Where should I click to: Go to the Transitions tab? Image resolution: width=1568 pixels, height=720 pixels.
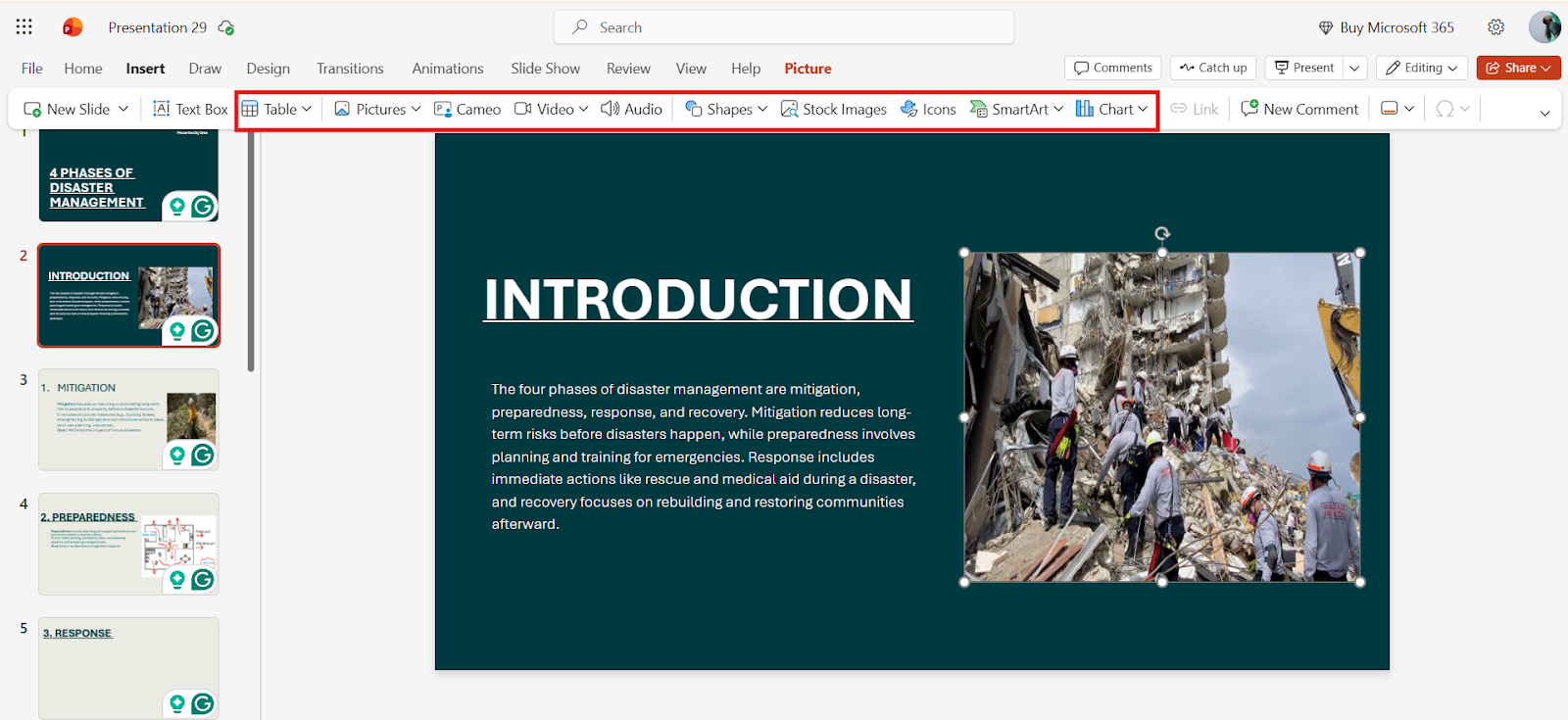(x=350, y=69)
